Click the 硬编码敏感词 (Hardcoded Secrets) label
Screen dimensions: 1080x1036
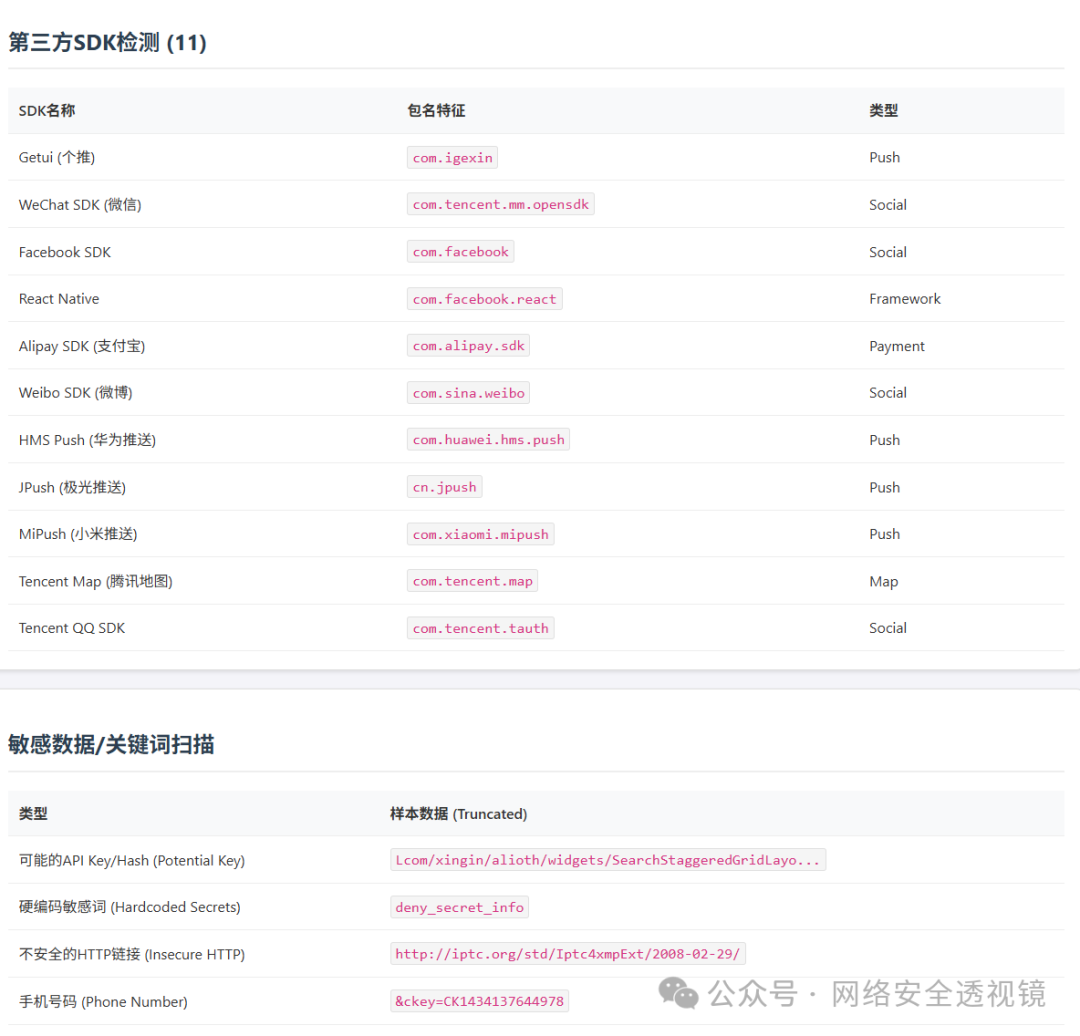(129, 907)
